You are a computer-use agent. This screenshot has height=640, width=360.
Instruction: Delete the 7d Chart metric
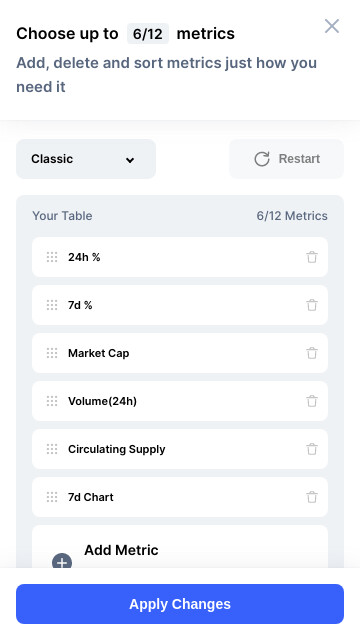click(312, 497)
